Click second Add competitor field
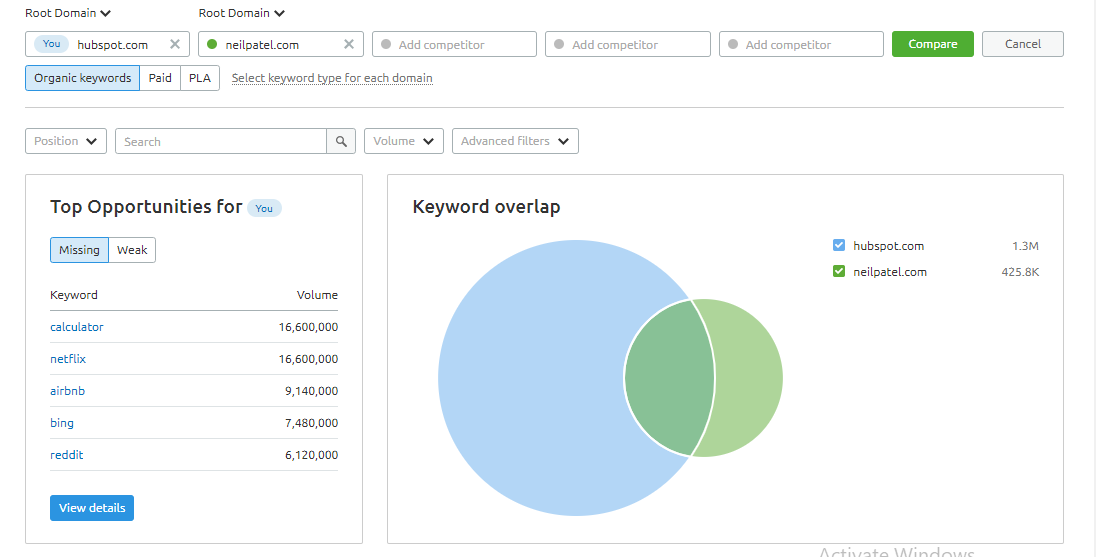This screenshot has width=1096, height=557. click(x=628, y=44)
